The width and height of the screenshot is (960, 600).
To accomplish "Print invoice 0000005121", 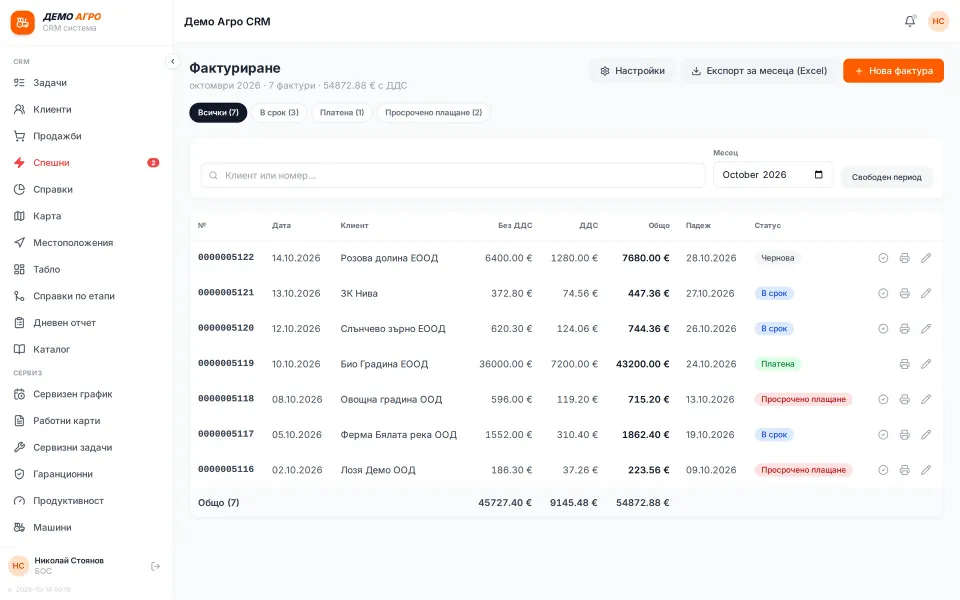I will coord(904,293).
